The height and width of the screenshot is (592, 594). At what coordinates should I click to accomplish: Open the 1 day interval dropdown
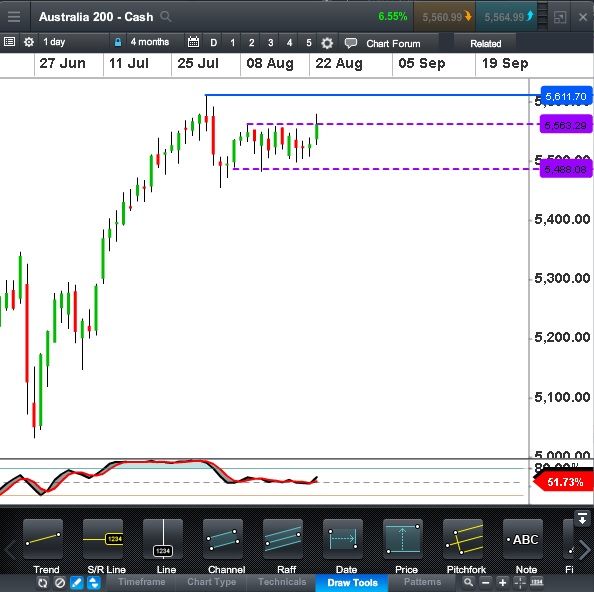tap(73, 42)
